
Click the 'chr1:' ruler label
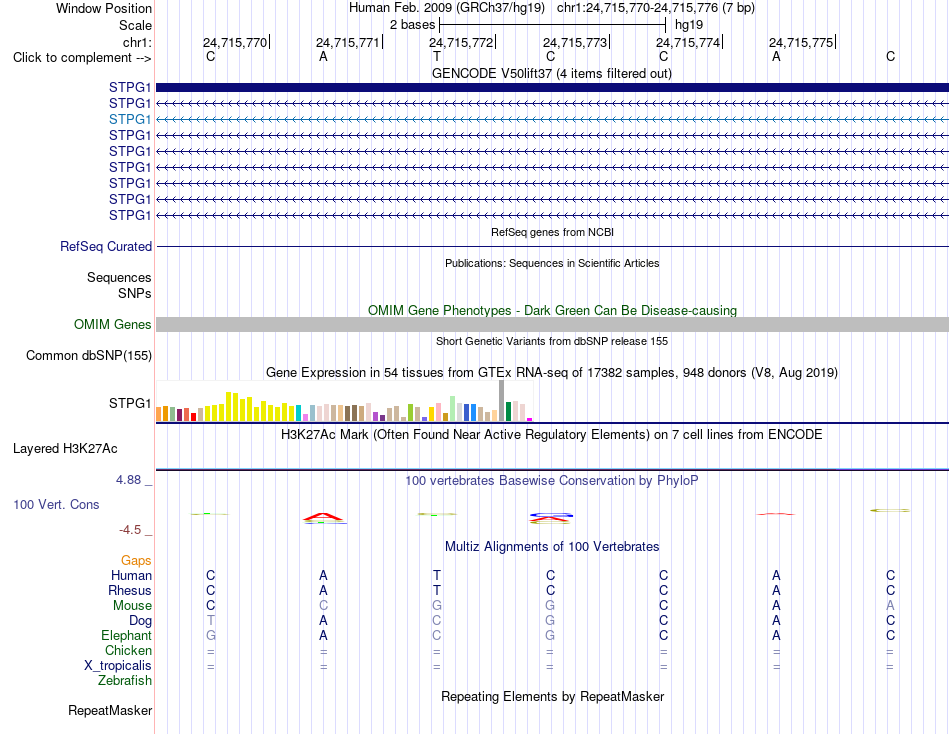coord(137,42)
